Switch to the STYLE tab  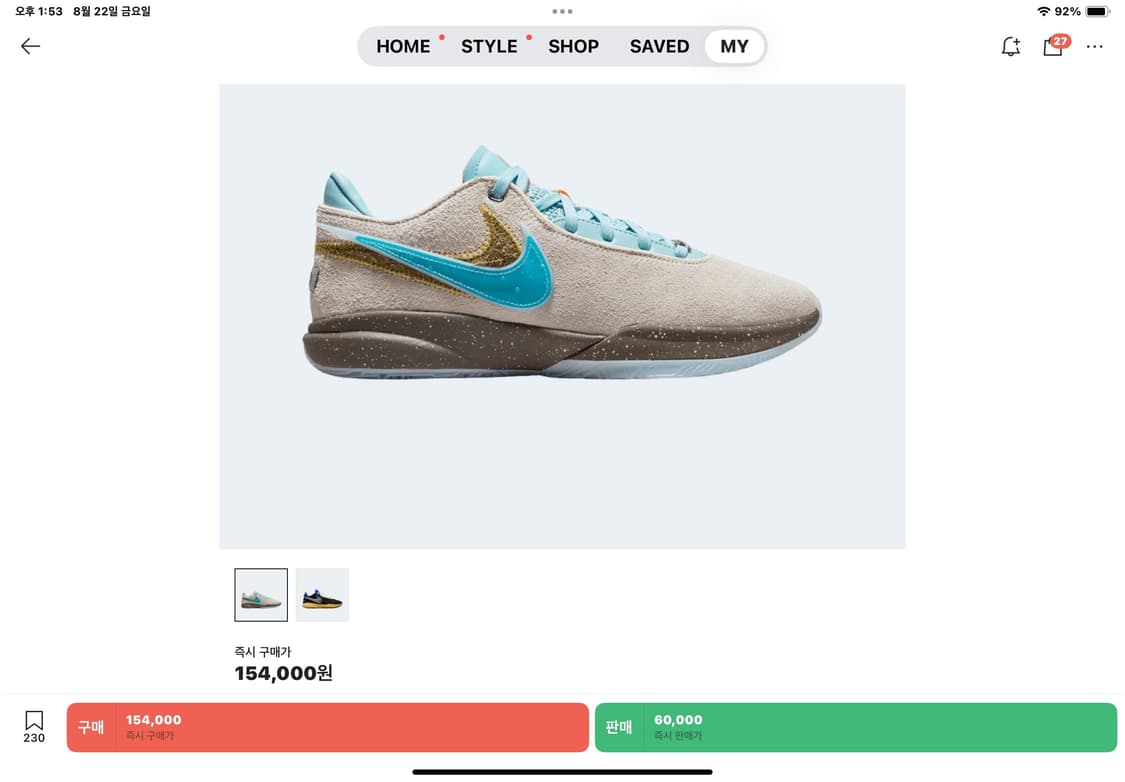pyautogui.click(x=489, y=47)
